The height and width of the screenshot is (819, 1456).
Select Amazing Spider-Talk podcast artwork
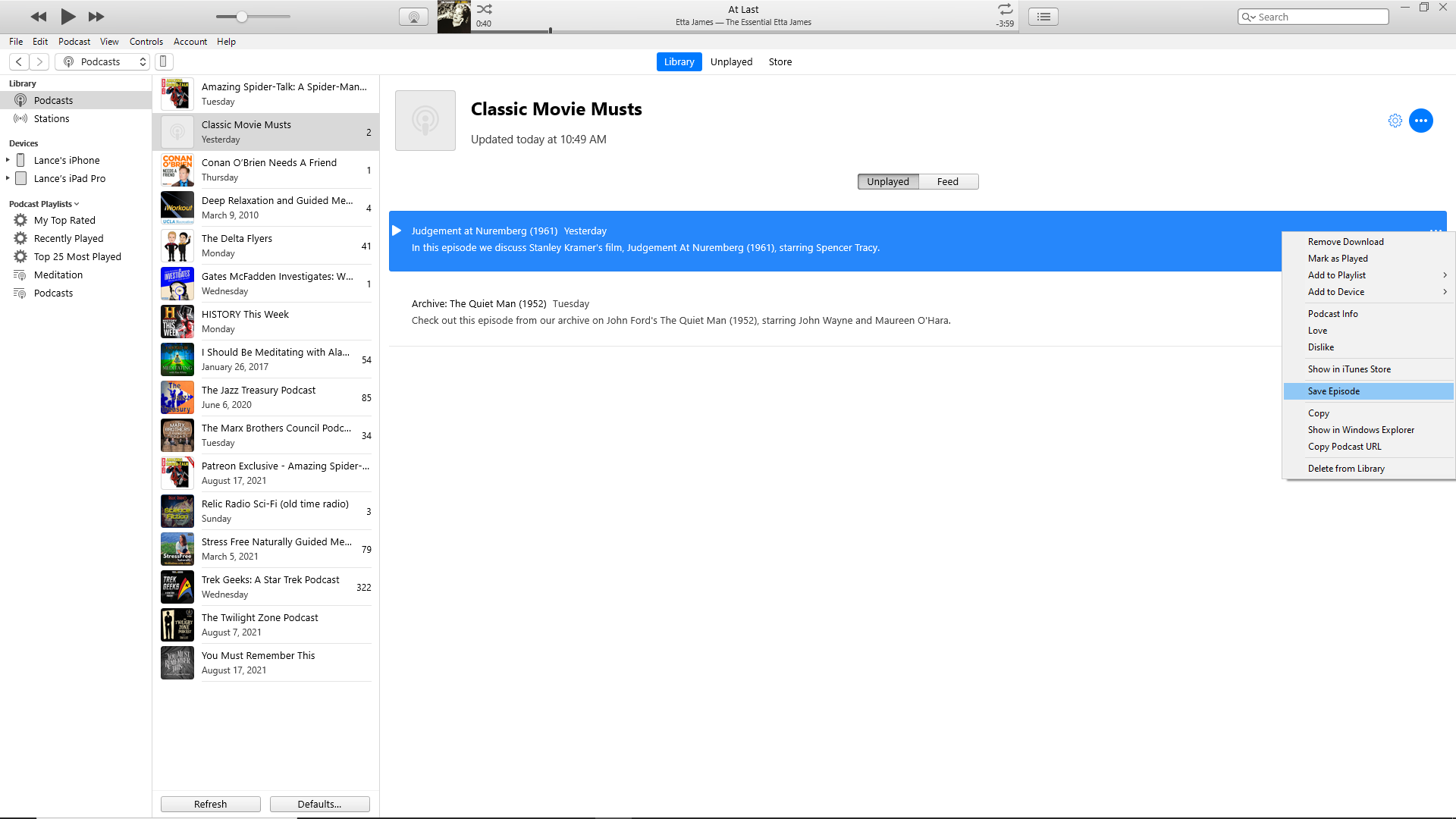177,94
